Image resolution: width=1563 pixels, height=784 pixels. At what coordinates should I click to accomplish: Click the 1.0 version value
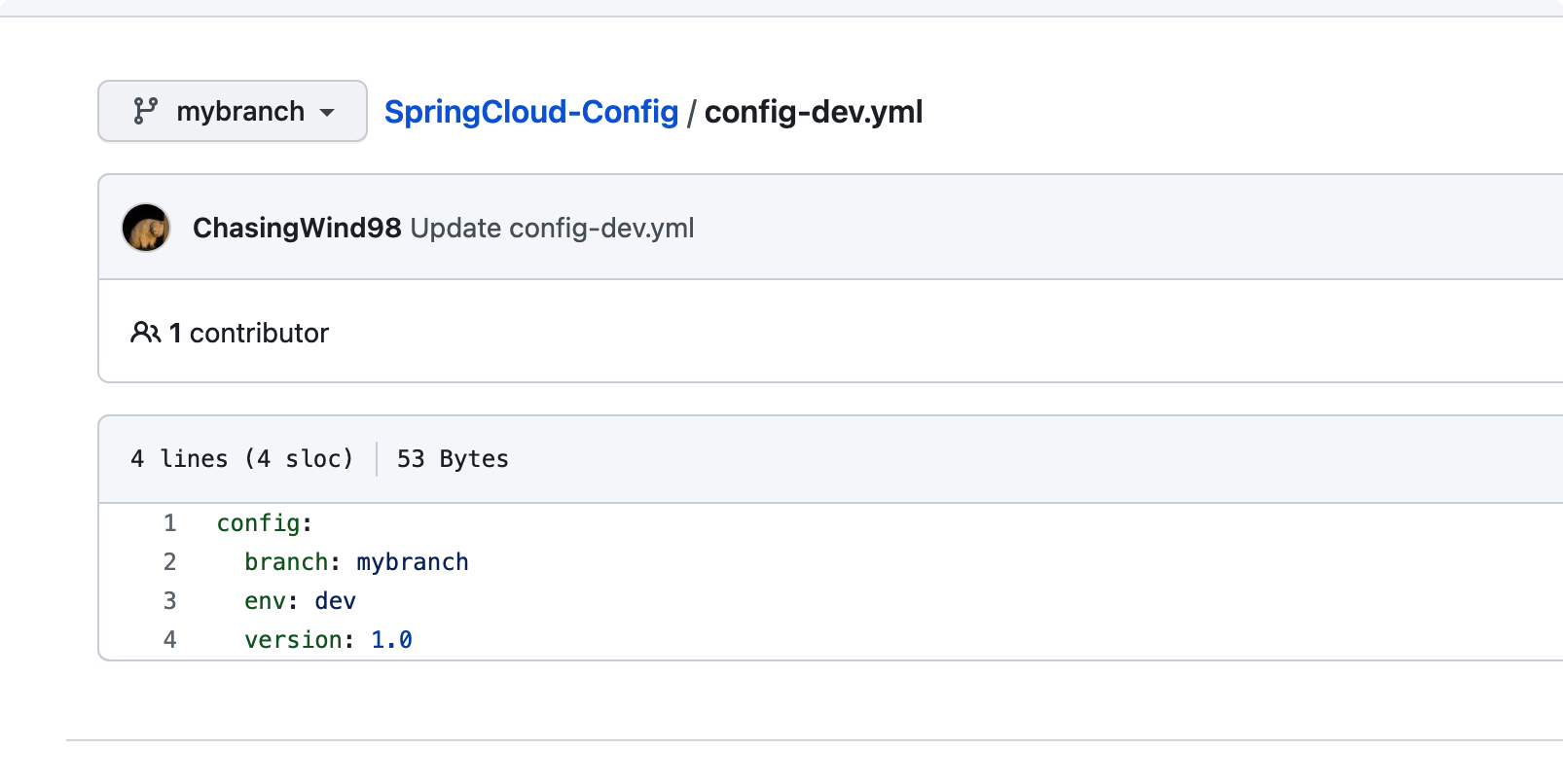click(391, 640)
